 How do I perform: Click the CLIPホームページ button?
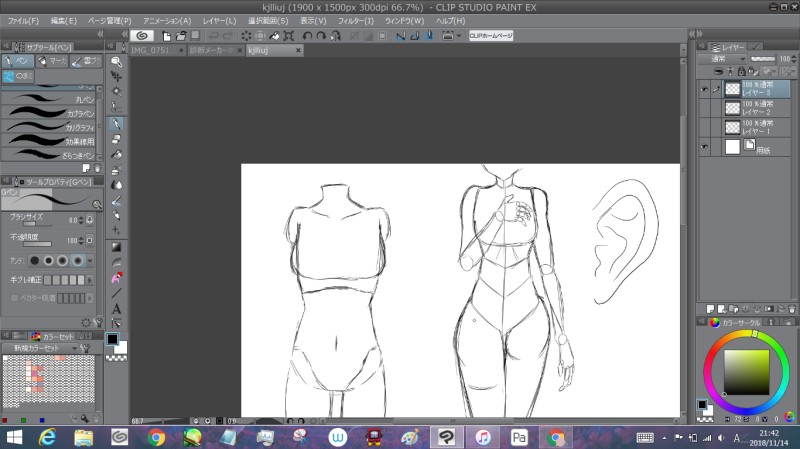[491, 35]
